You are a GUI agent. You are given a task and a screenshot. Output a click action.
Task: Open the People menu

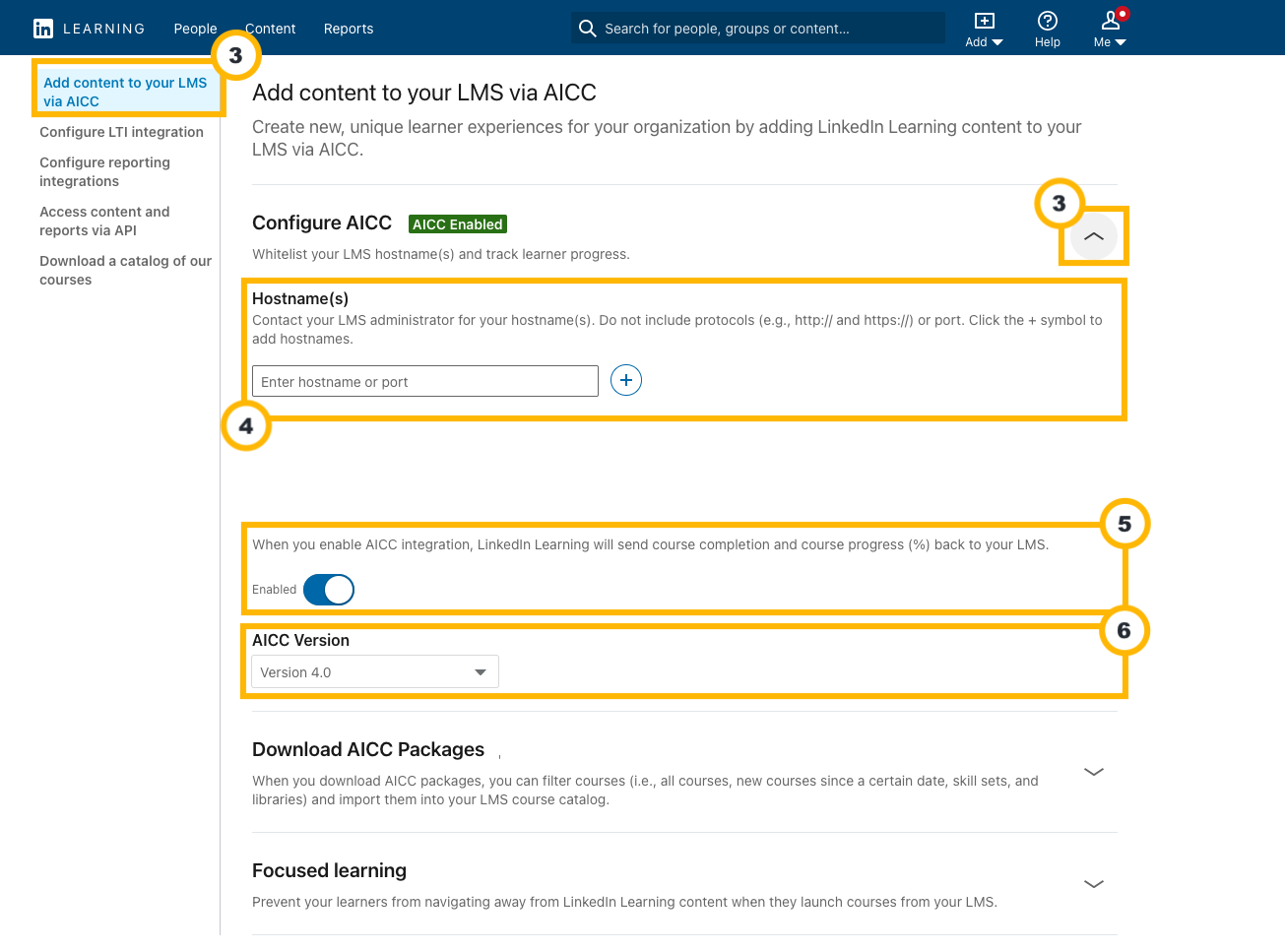pos(195,29)
